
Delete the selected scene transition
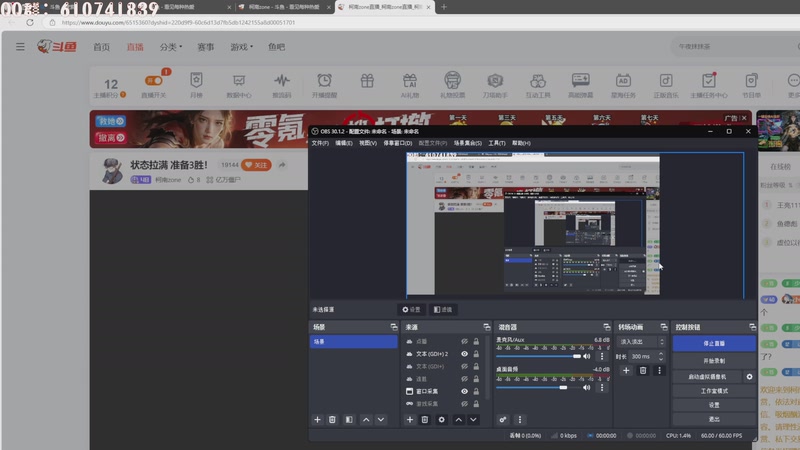(643, 370)
